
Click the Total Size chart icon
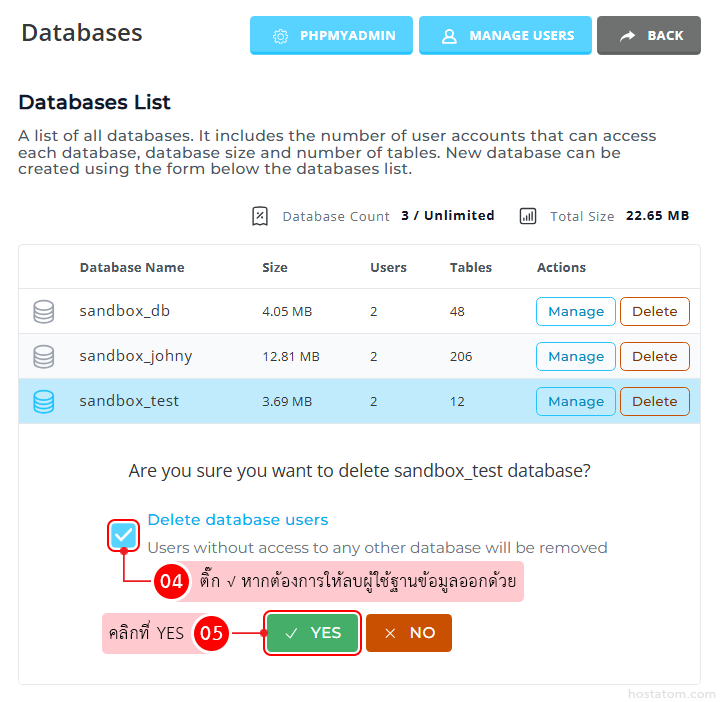point(528,216)
